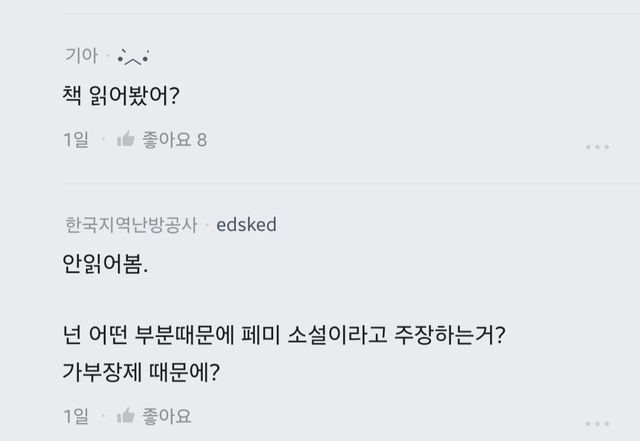Click the line mentioning '페미 소설이라고 주장하는거?'
Viewport: 640px width, 441px height.
[x=282, y=338]
